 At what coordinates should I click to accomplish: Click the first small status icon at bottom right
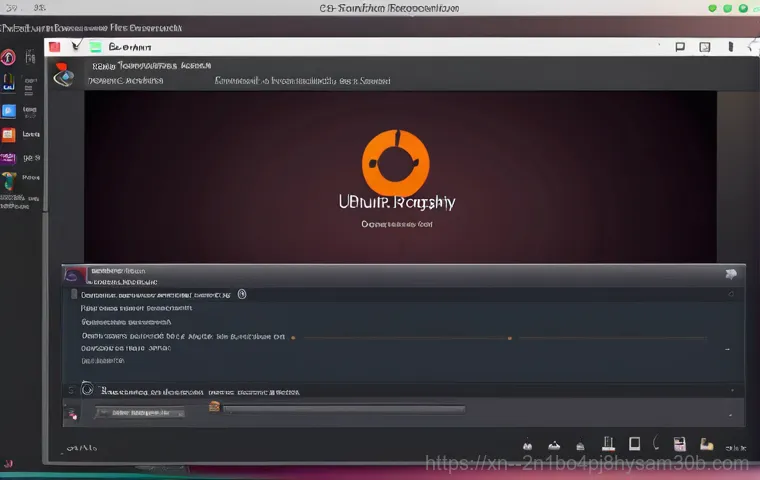(527, 446)
